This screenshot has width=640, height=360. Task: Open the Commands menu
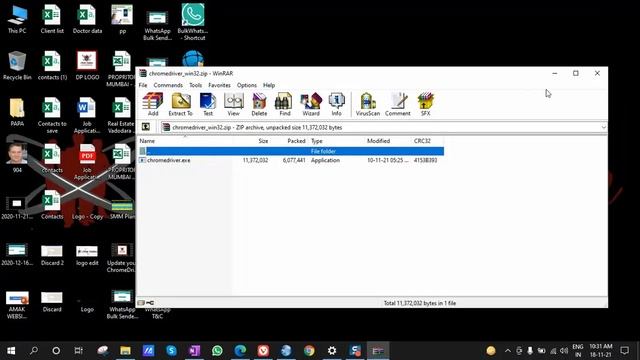[168, 85]
